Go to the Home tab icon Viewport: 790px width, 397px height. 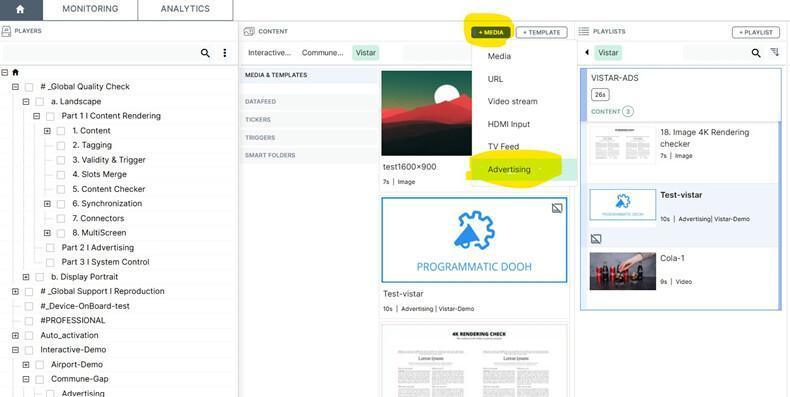click(20, 10)
